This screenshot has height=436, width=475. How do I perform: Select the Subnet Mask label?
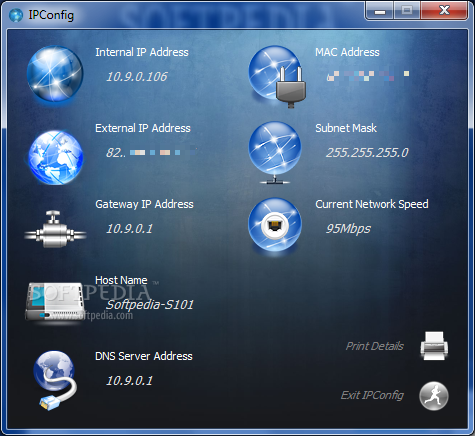[x=346, y=128]
